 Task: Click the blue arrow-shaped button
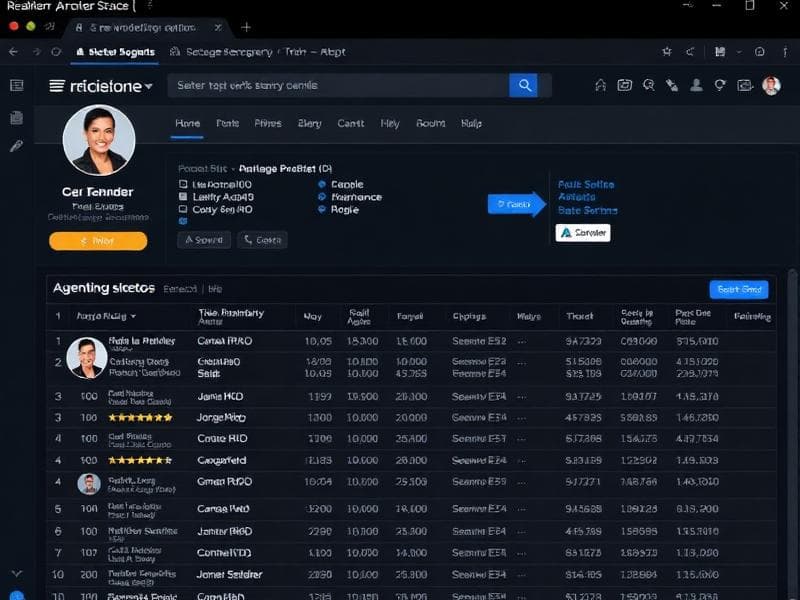(x=516, y=204)
